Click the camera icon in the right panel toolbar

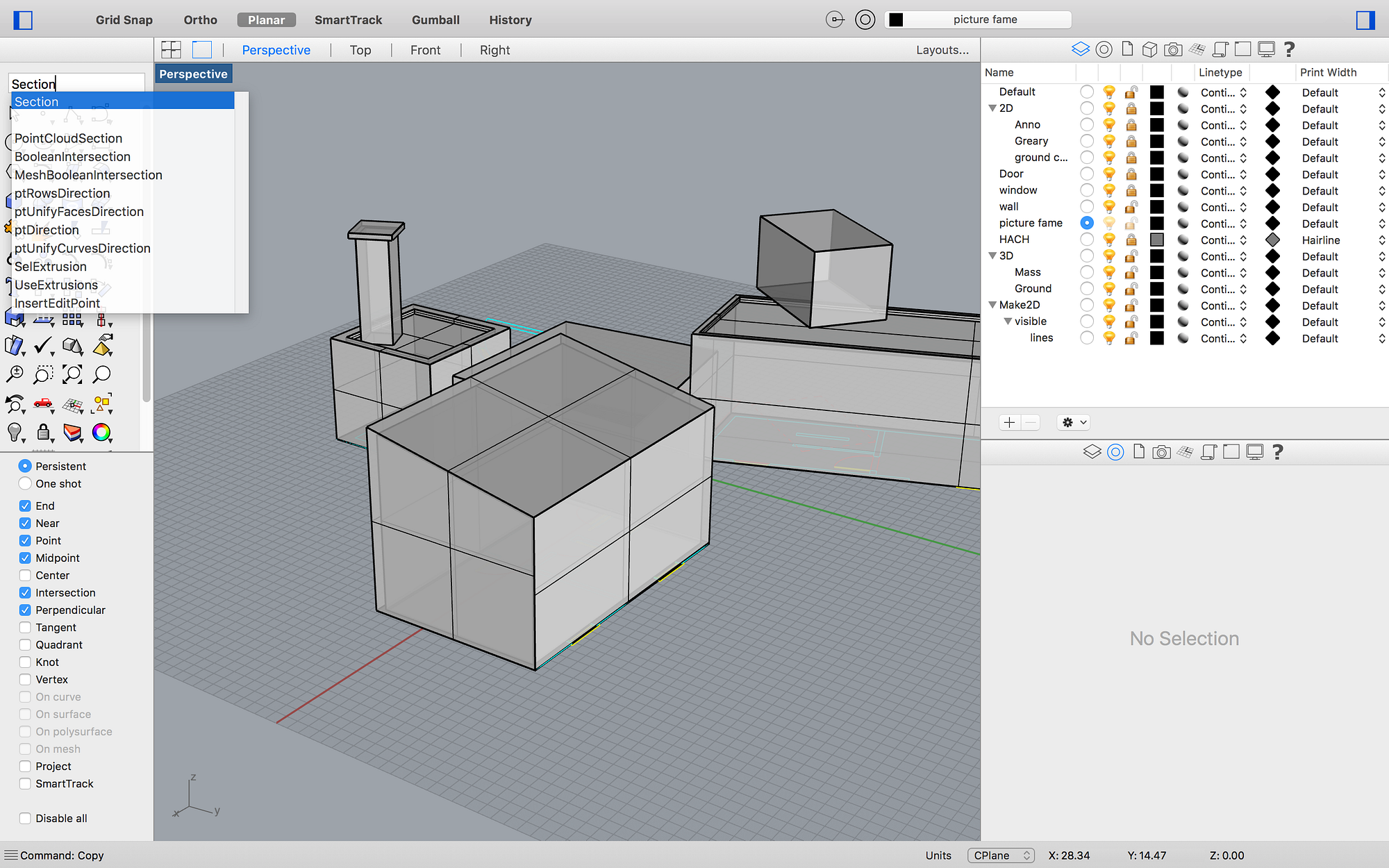click(1174, 49)
